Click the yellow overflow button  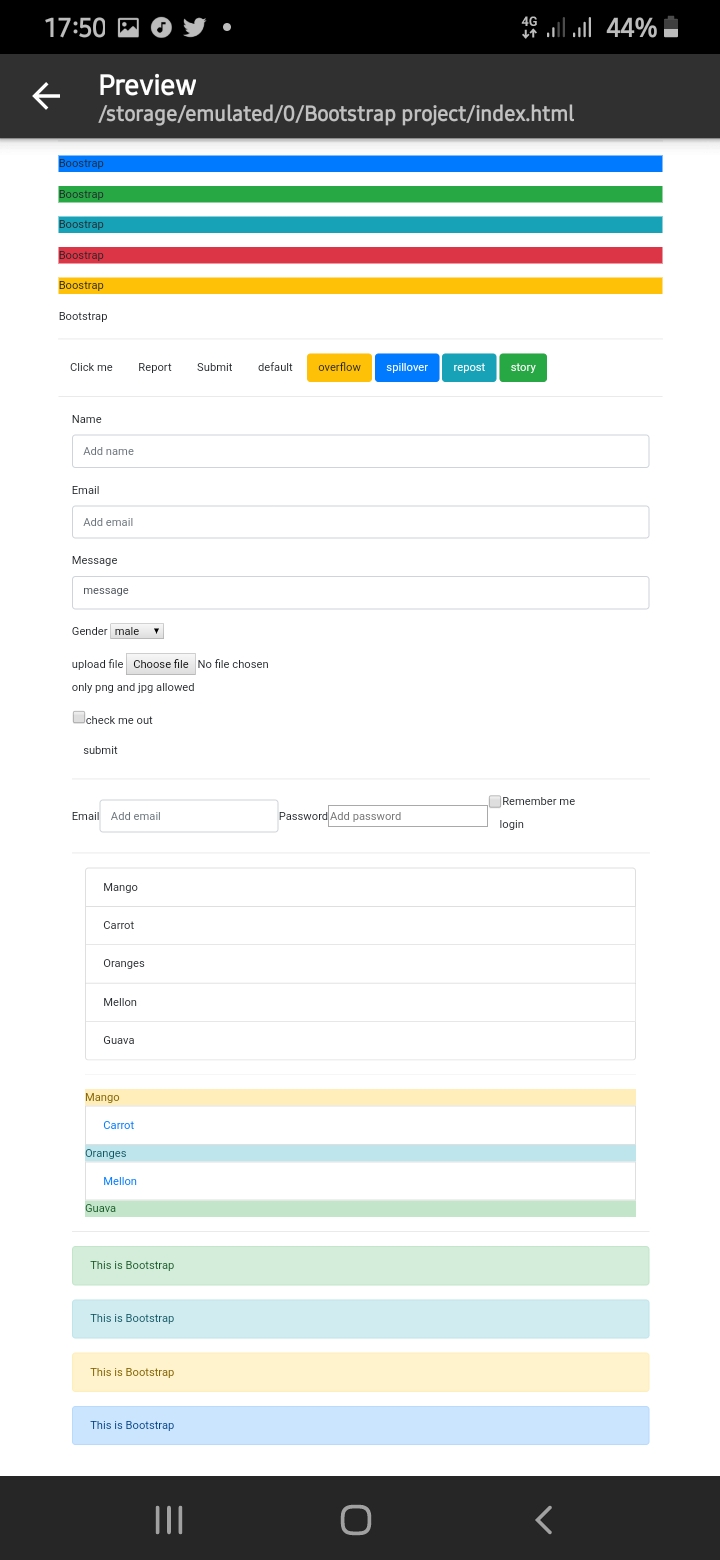(x=339, y=368)
